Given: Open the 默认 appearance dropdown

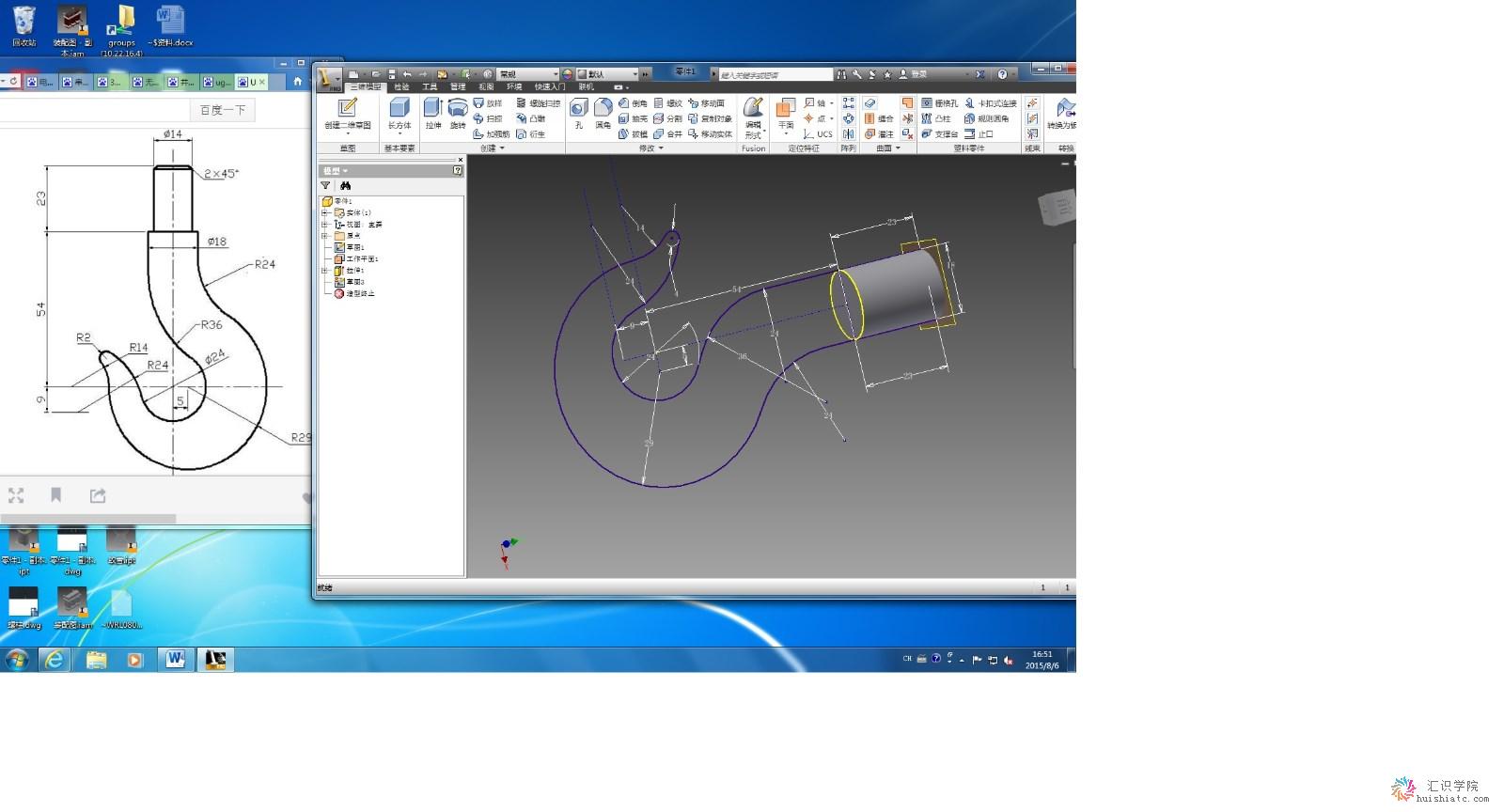Looking at the screenshot, I should 607,73.
